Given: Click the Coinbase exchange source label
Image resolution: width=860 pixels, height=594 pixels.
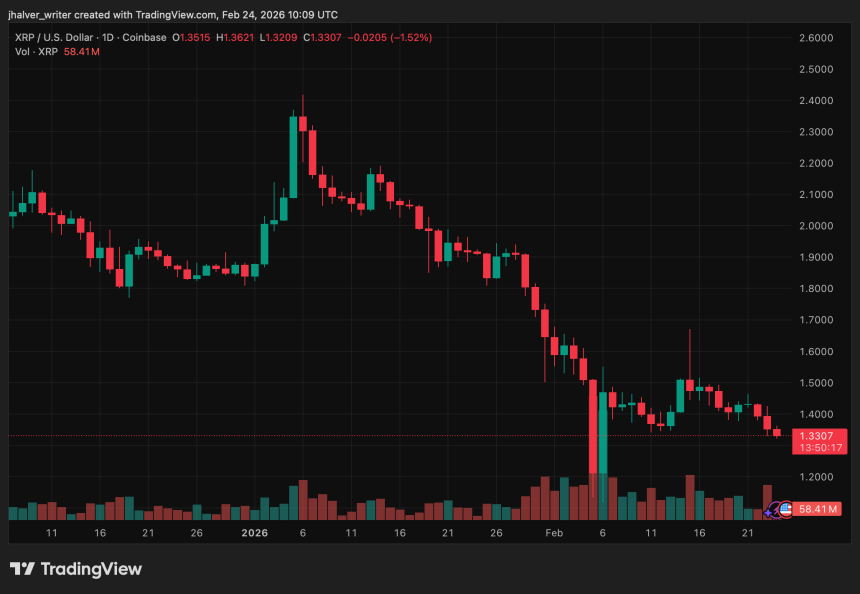Looking at the screenshot, I should pyautogui.click(x=144, y=36).
